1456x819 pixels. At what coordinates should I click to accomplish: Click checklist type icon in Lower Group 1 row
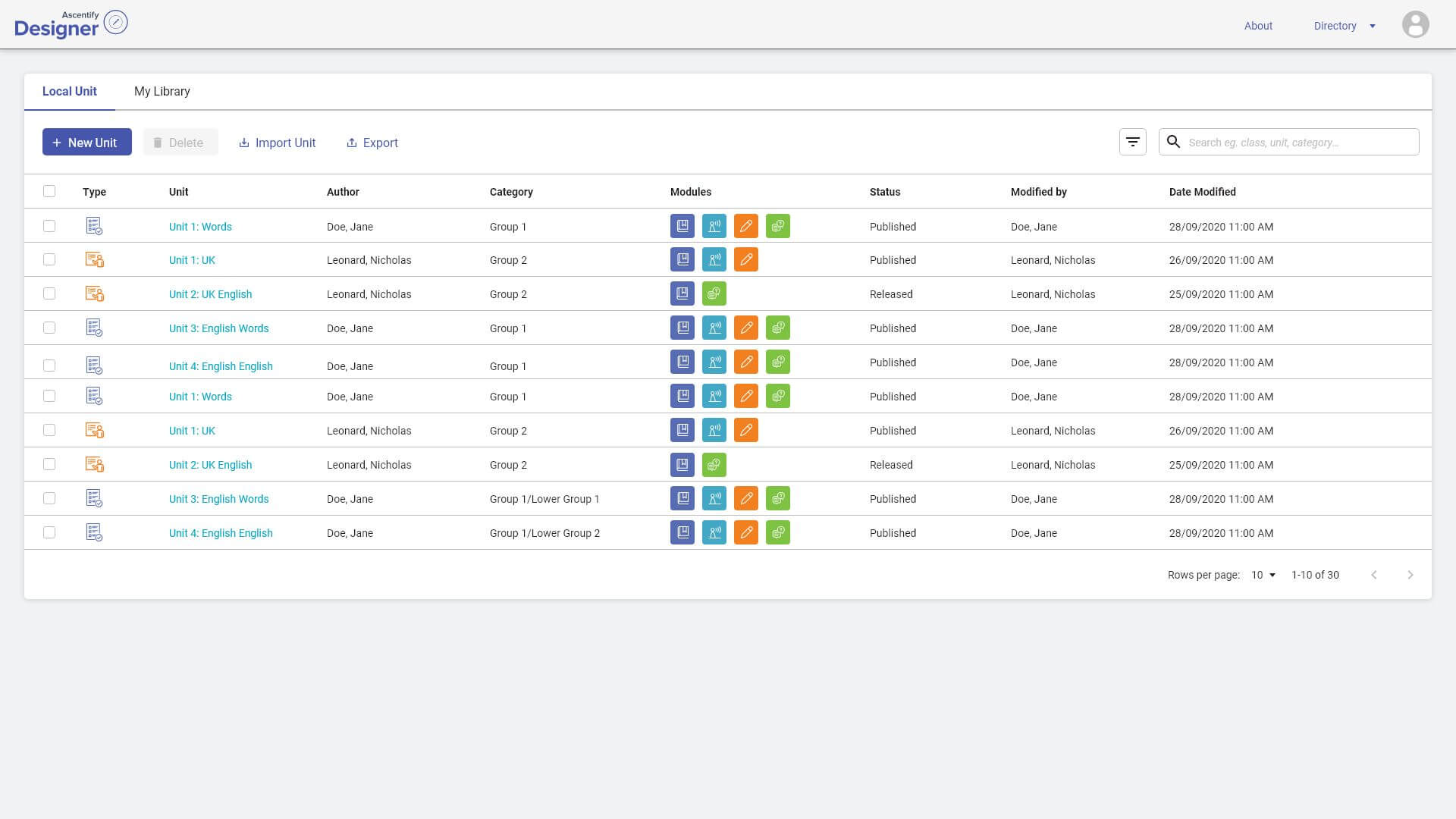tap(94, 498)
